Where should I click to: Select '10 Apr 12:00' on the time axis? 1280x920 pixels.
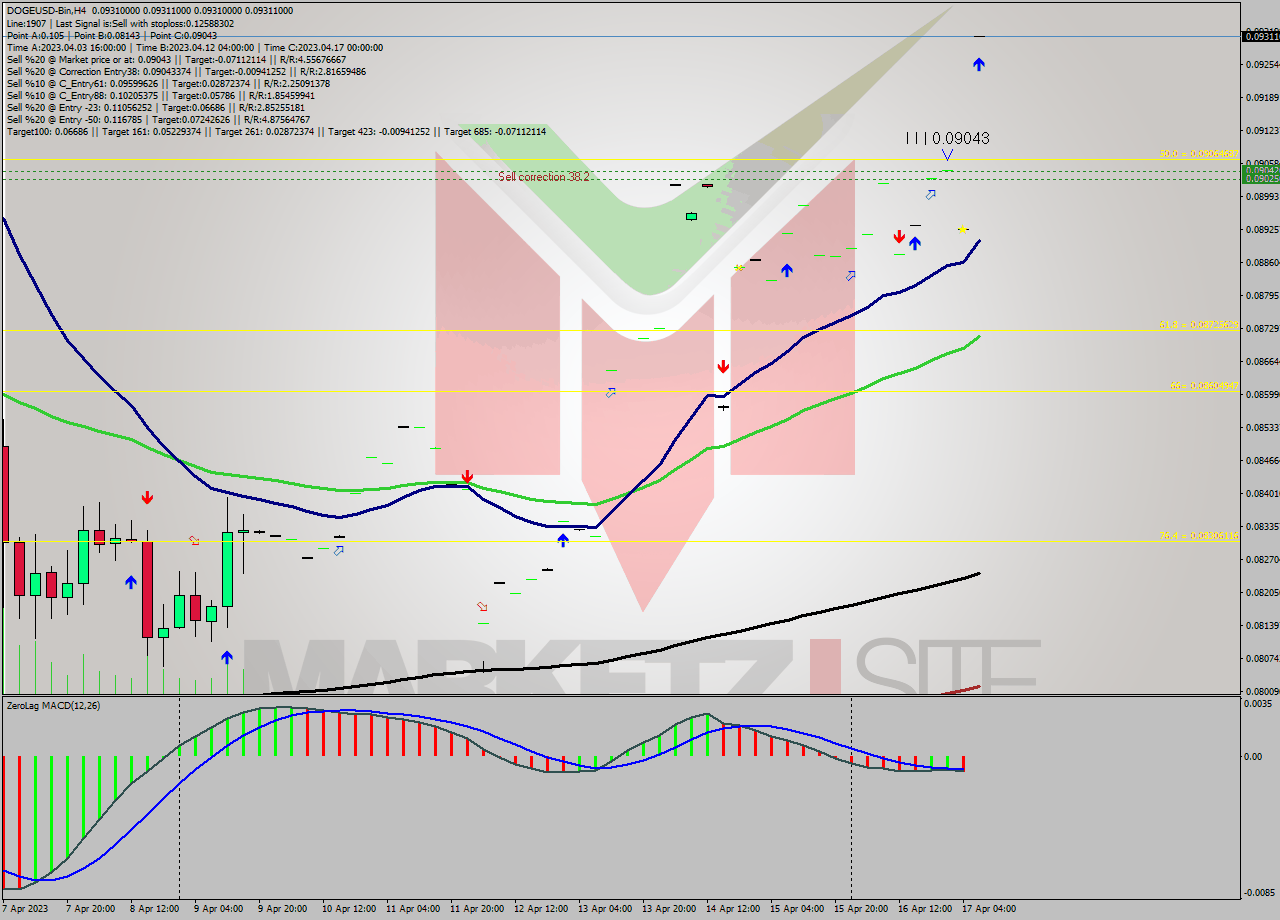(348, 909)
